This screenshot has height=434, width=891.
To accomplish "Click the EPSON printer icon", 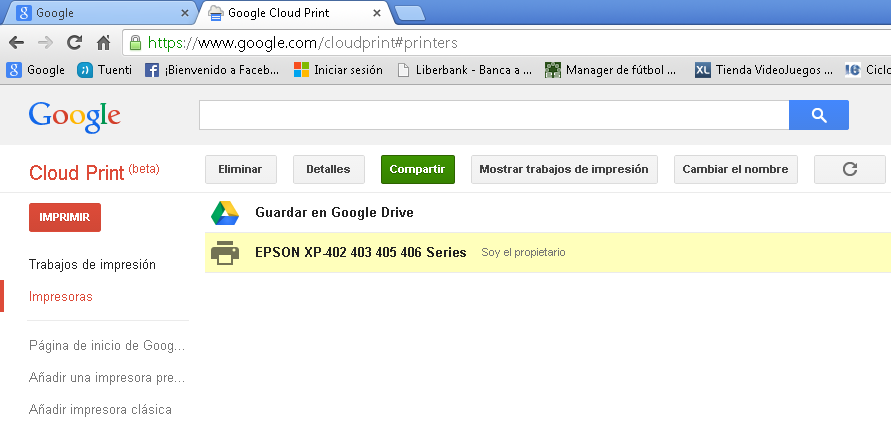I will tap(224, 253).
